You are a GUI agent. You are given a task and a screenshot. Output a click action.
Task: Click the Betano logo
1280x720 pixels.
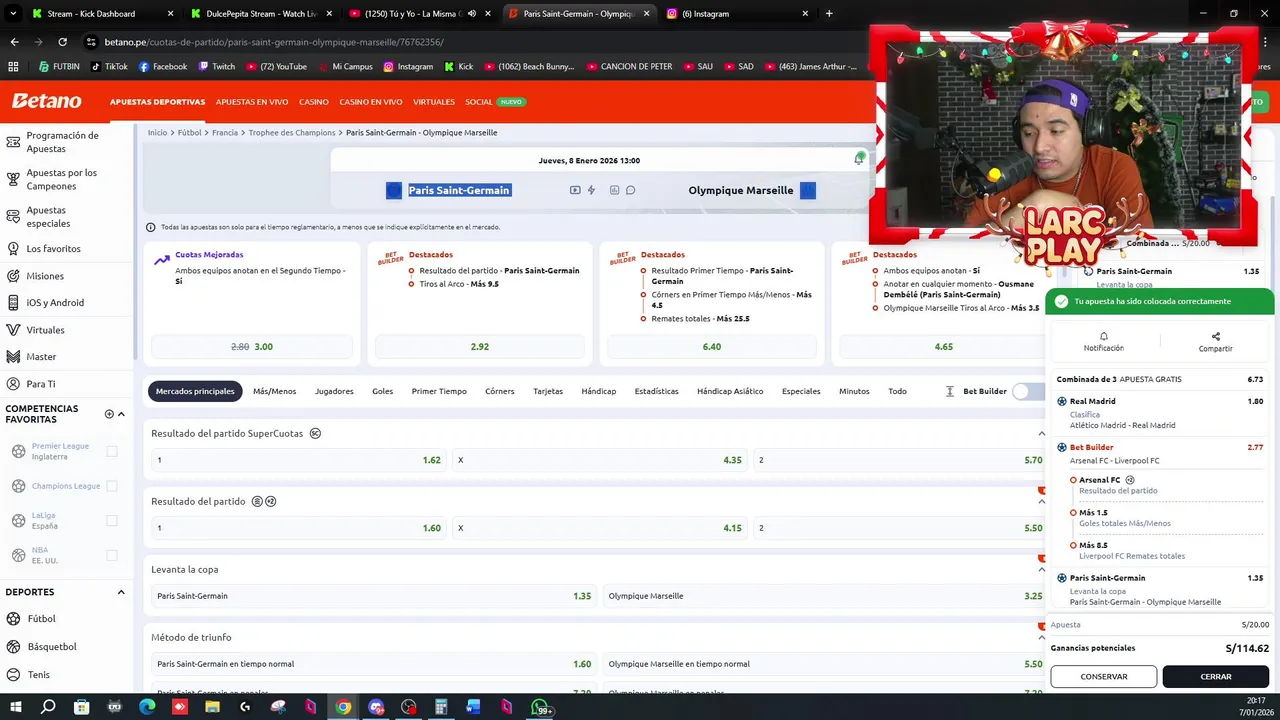tap(47, 101)
